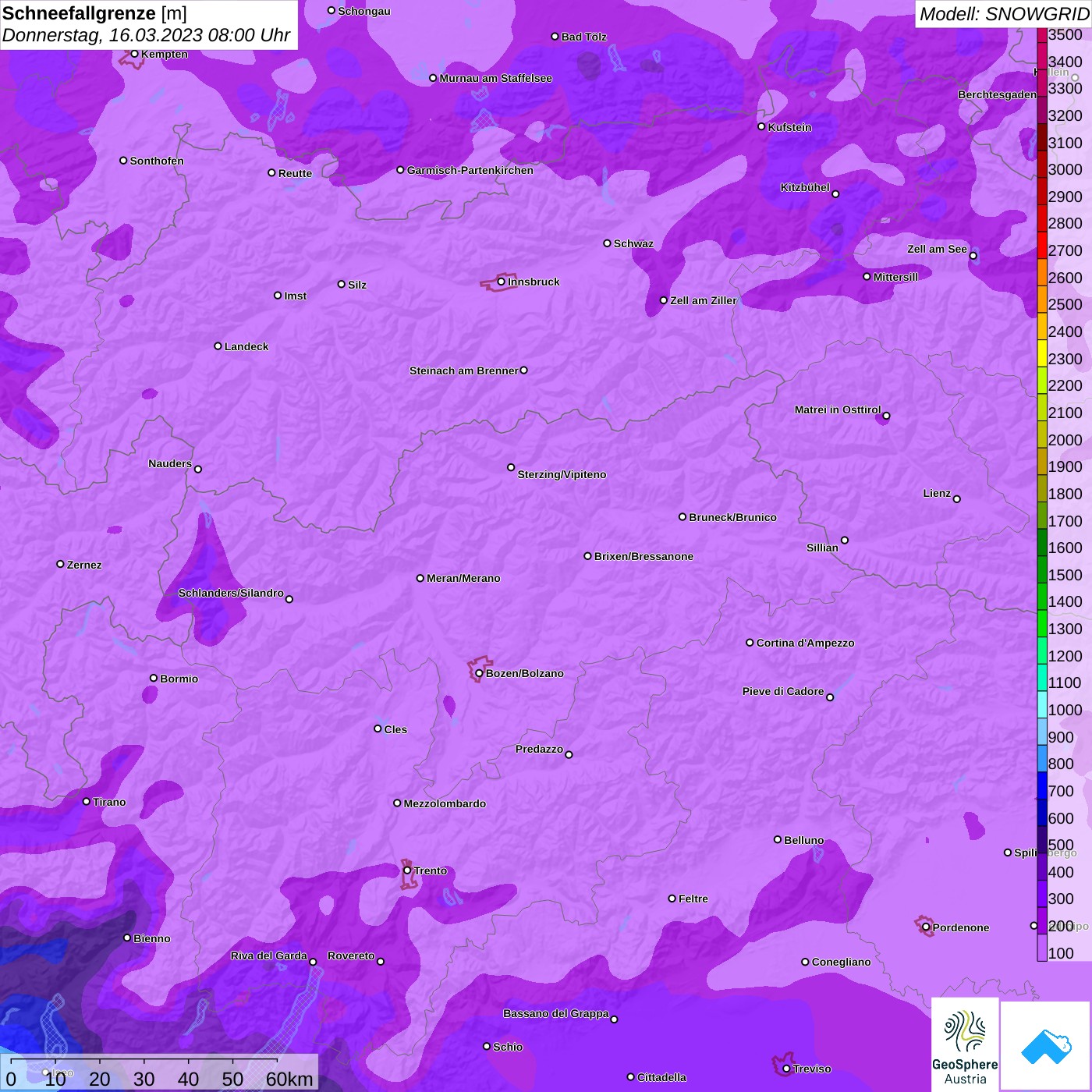Click the Bad Tölz label
The height and width of the screenshot is (1092, 1092).
point(584,37)
